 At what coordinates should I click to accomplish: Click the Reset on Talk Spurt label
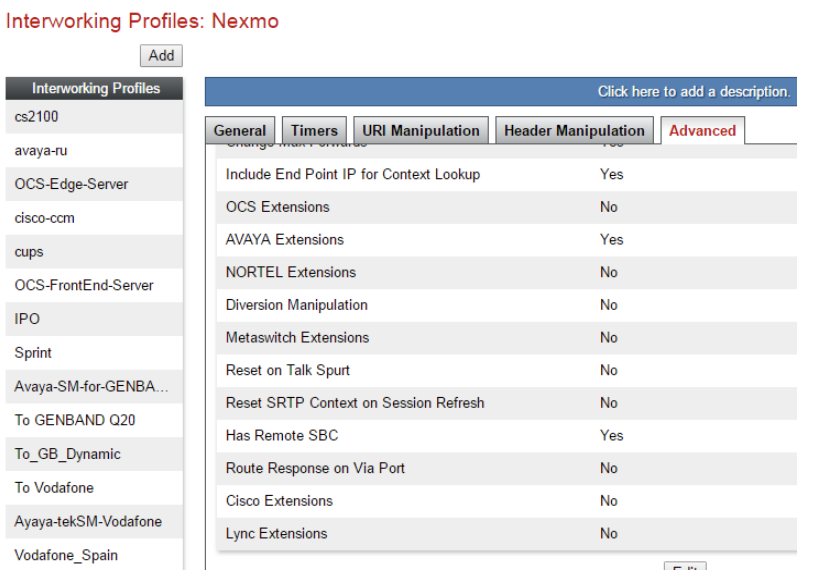(287, 370)
